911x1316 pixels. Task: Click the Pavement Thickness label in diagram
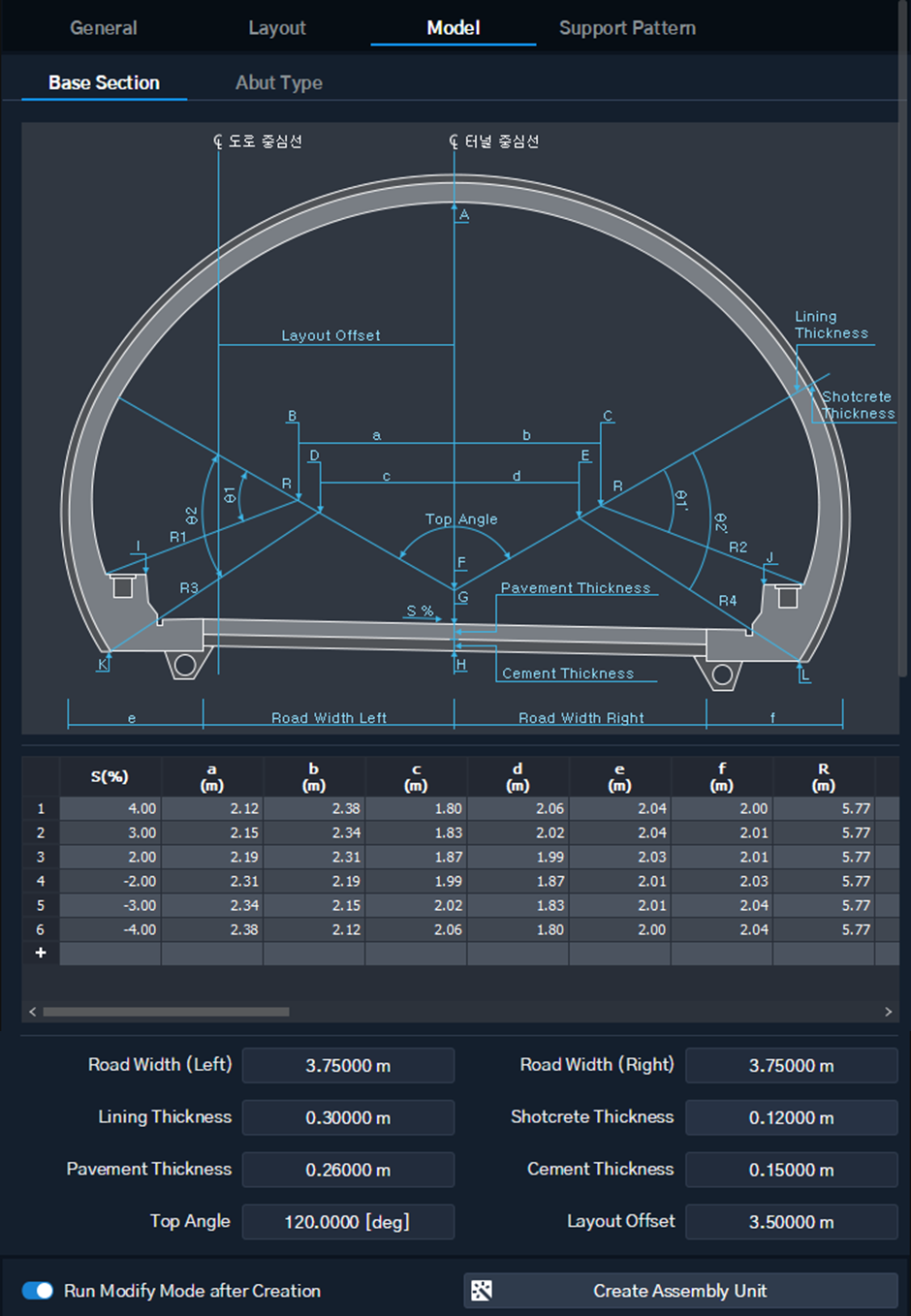576,588
